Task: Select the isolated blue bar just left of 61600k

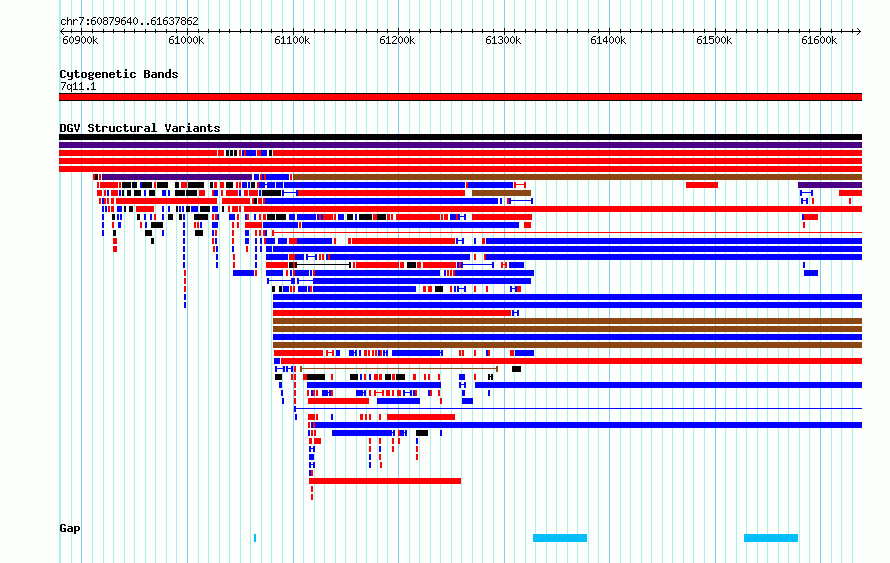Action: click(811, 273)
